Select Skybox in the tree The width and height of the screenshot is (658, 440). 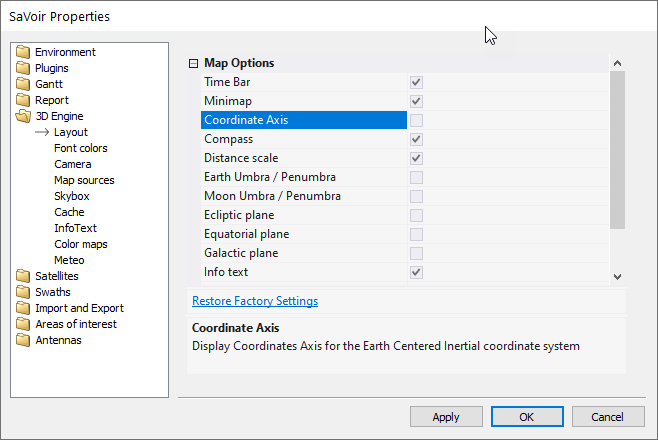click(72, 196)
